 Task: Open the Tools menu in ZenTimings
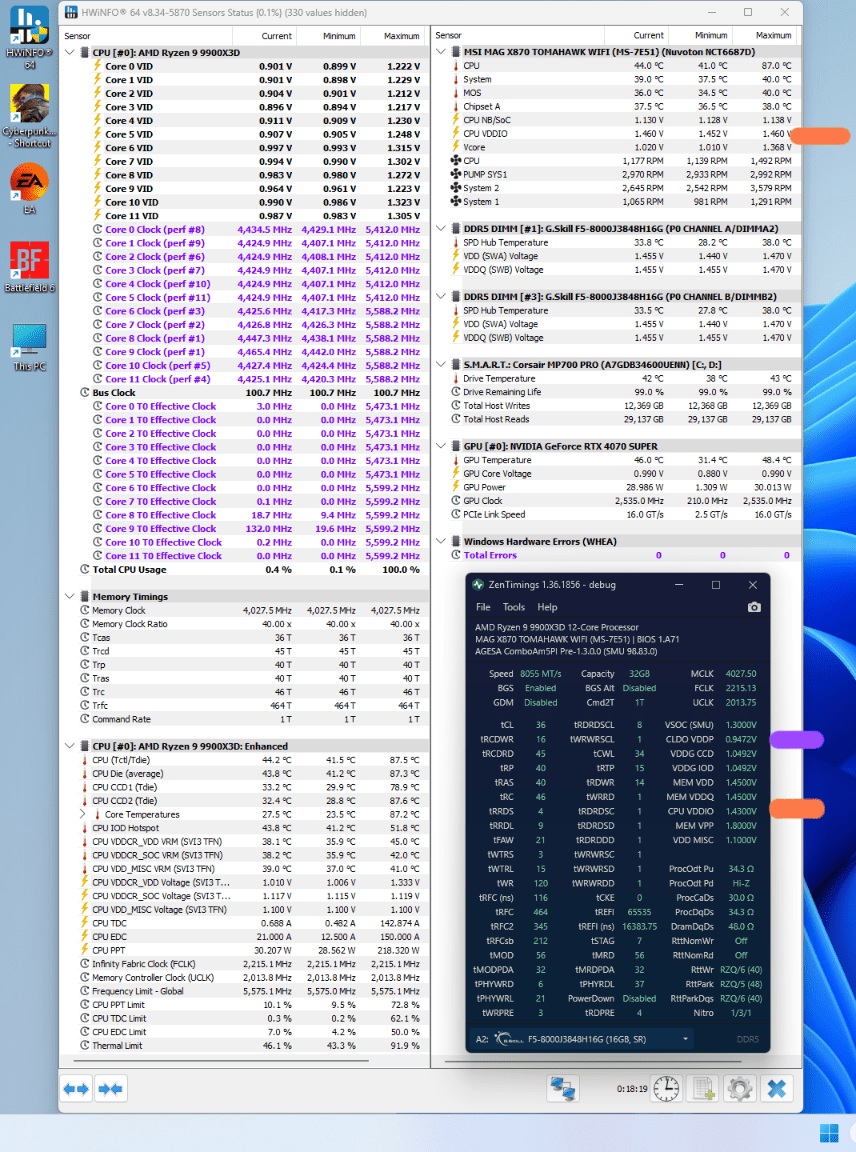coord(514,608)
